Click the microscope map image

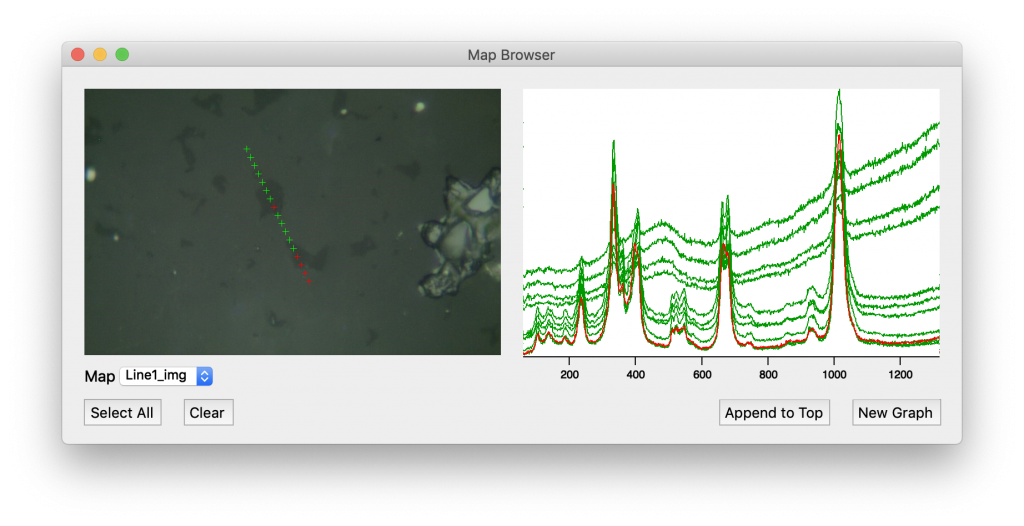[293, 222]
